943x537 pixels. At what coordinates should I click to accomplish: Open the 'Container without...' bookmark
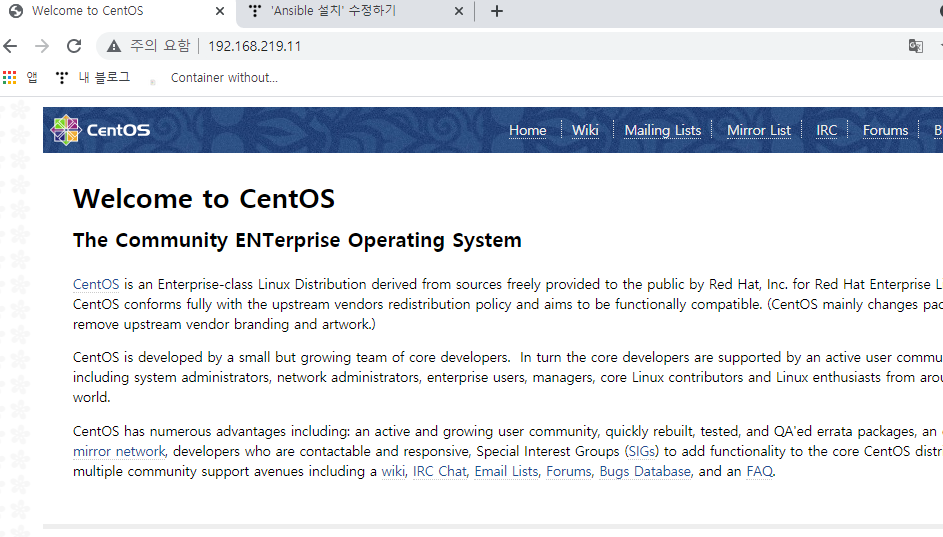click(x=213, y=78)
